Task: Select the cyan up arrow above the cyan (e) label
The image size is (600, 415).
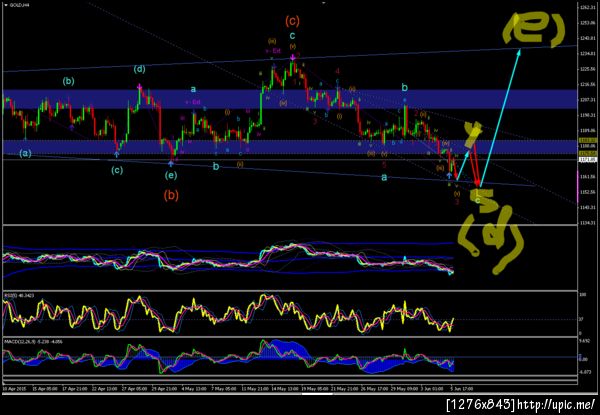Action: point(171,163)
